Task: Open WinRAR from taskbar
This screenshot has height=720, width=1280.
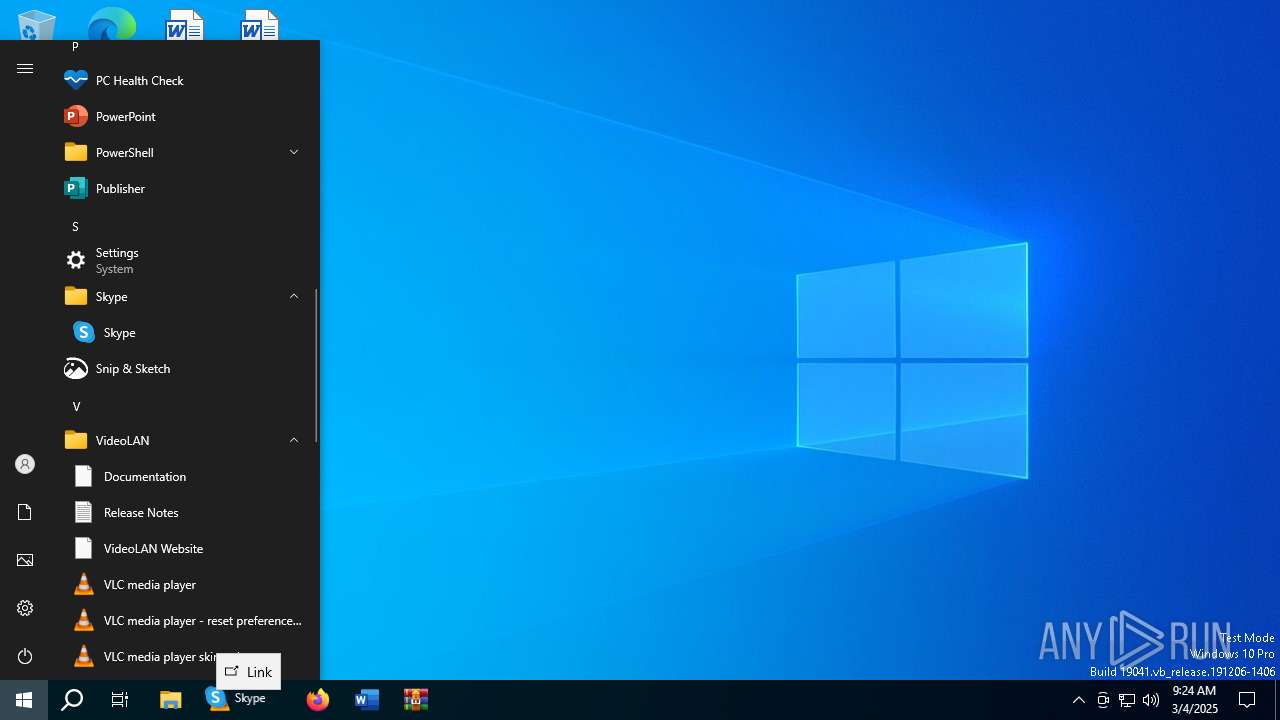Action: tap(416, 700)
